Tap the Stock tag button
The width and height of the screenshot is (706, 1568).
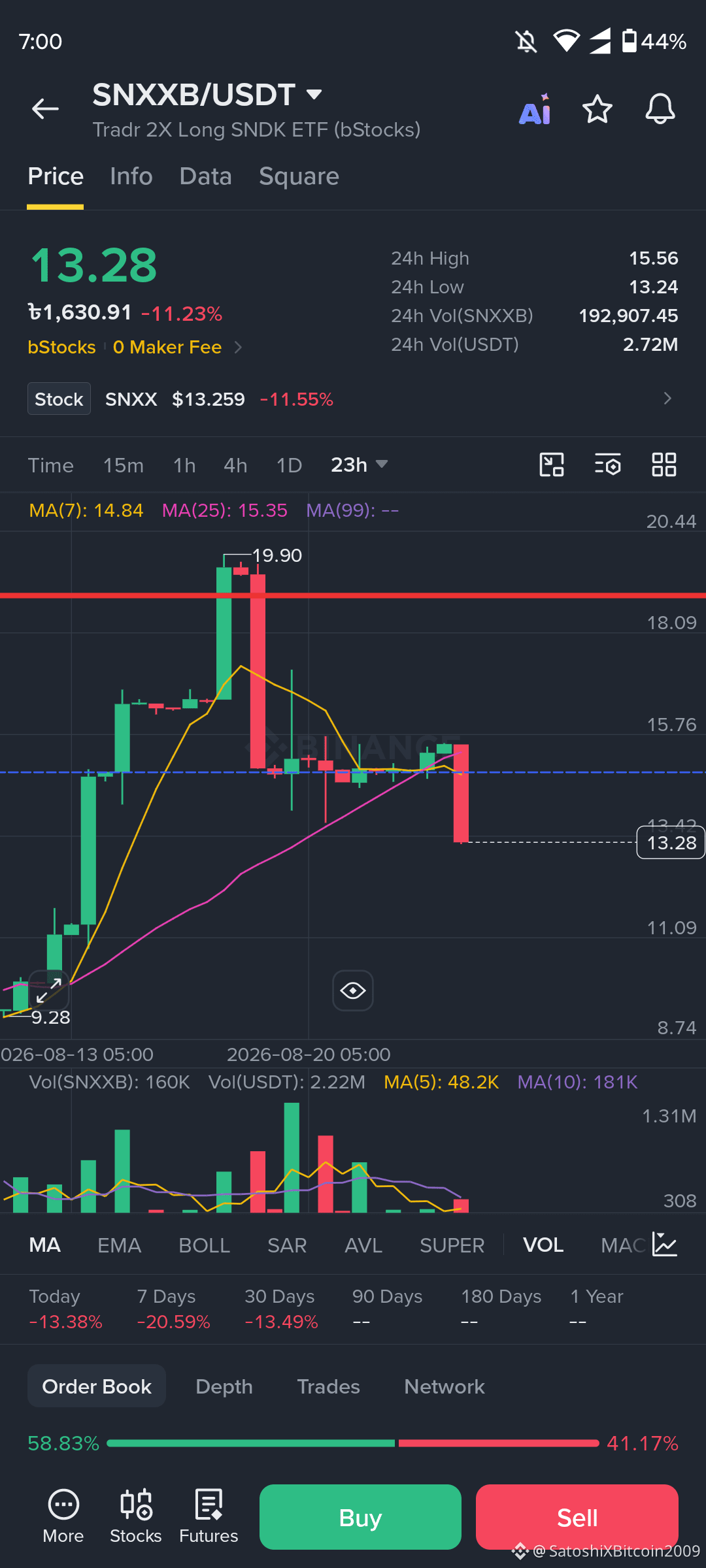click(x=59, y=399)
